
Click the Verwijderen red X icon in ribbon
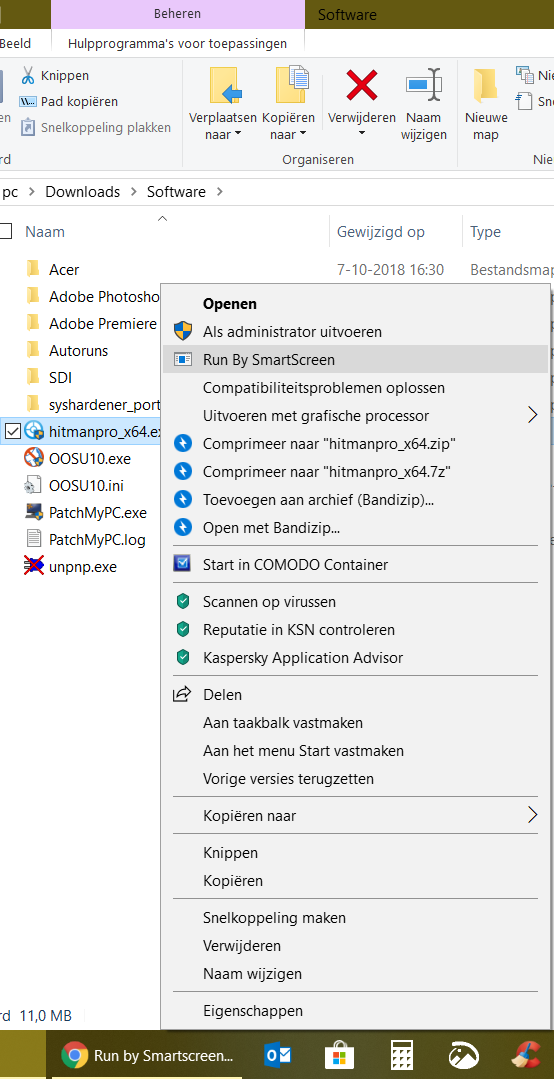point(361,85)
